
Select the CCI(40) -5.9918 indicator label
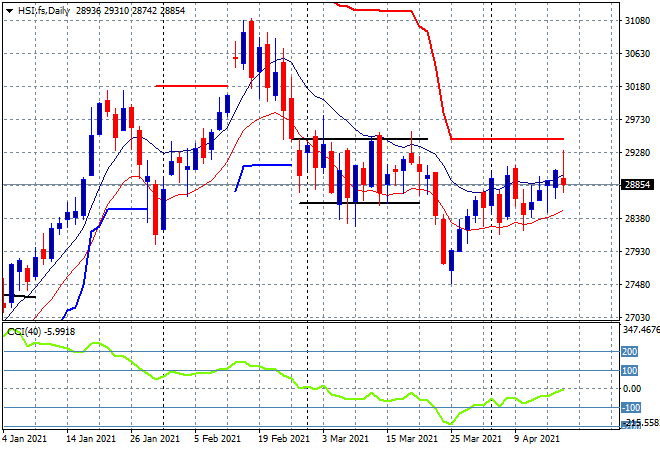pyautogui.click(x=41, y=332)
